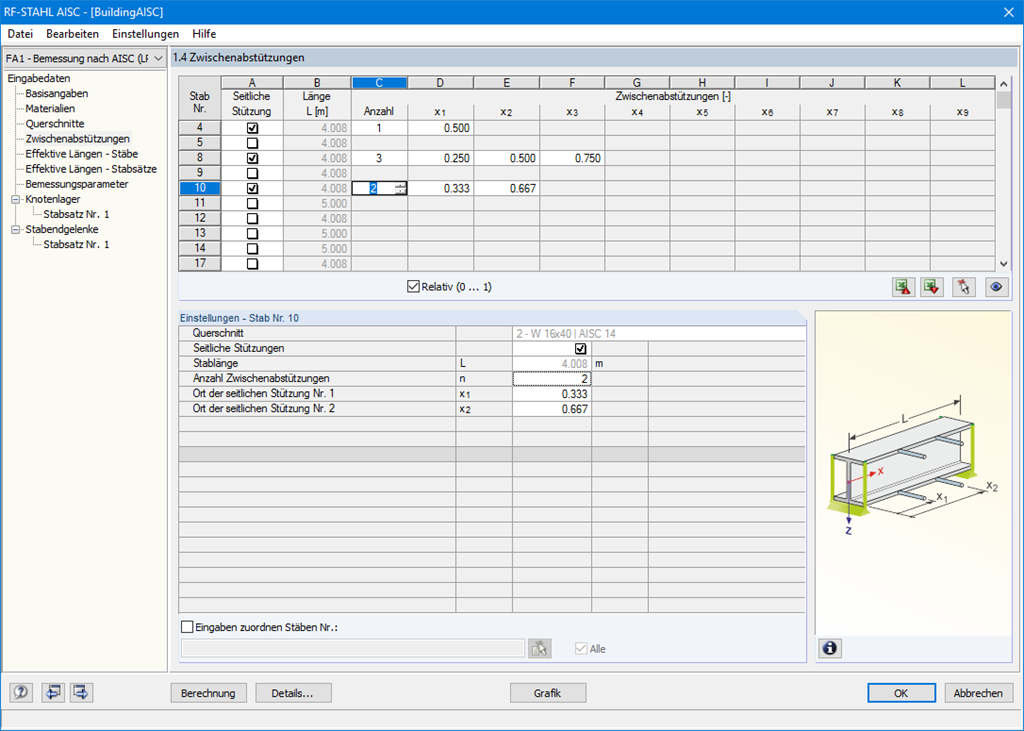Collapse the Knotenlager tree node
This screenshot has height=731, width=1024.
[16, 199]
